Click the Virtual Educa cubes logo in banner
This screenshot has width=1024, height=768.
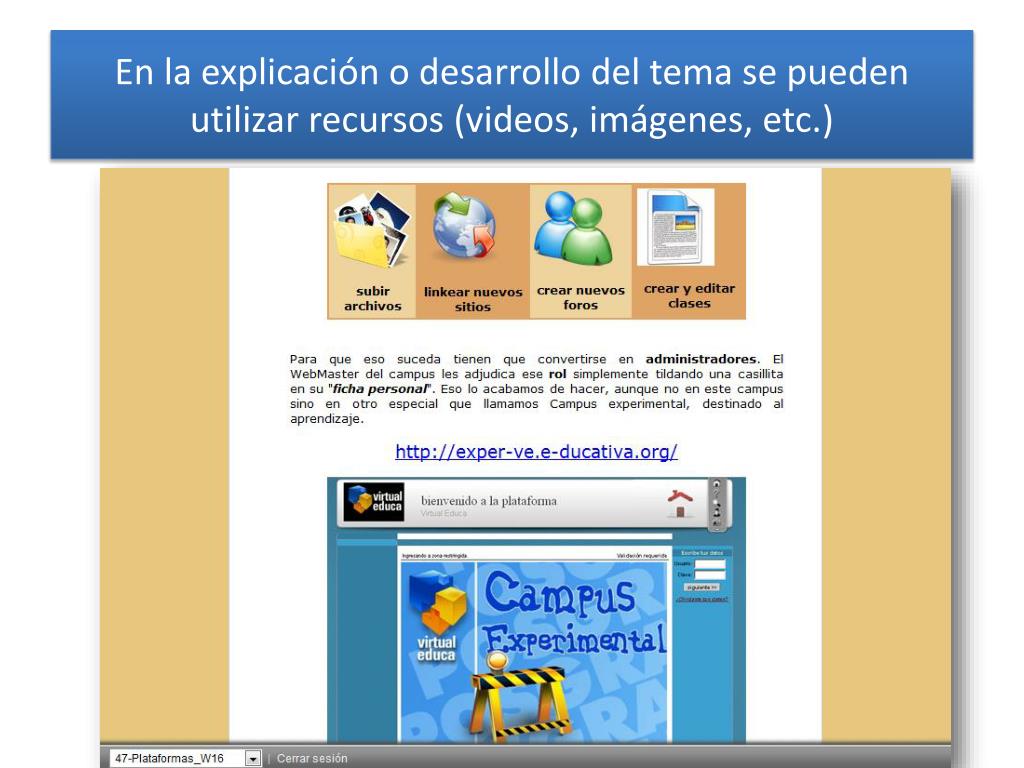click(x=437, y=617)
